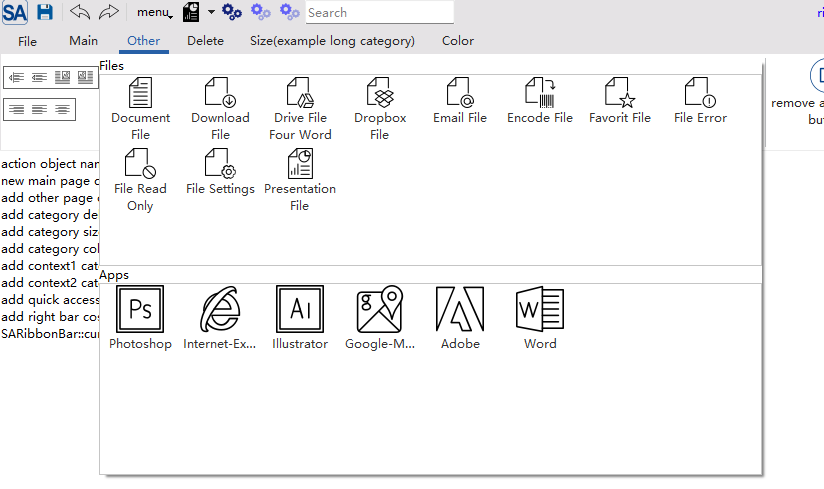Viewport: 824px width, 489px height.
Task: Click the File menu button
Action: click(27, 41)
